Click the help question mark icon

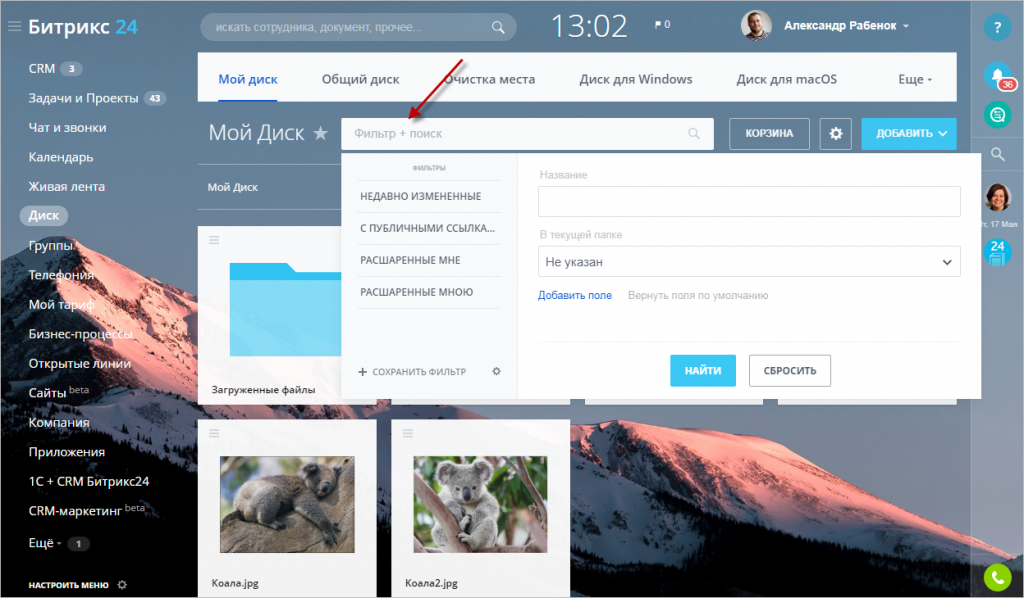997,27
